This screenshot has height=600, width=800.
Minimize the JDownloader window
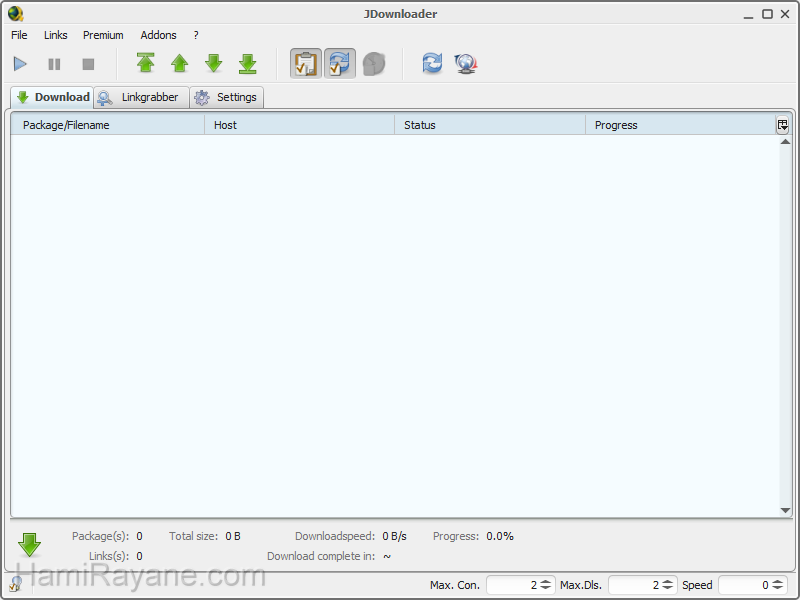pyautogui.click(x=748, y=15)
